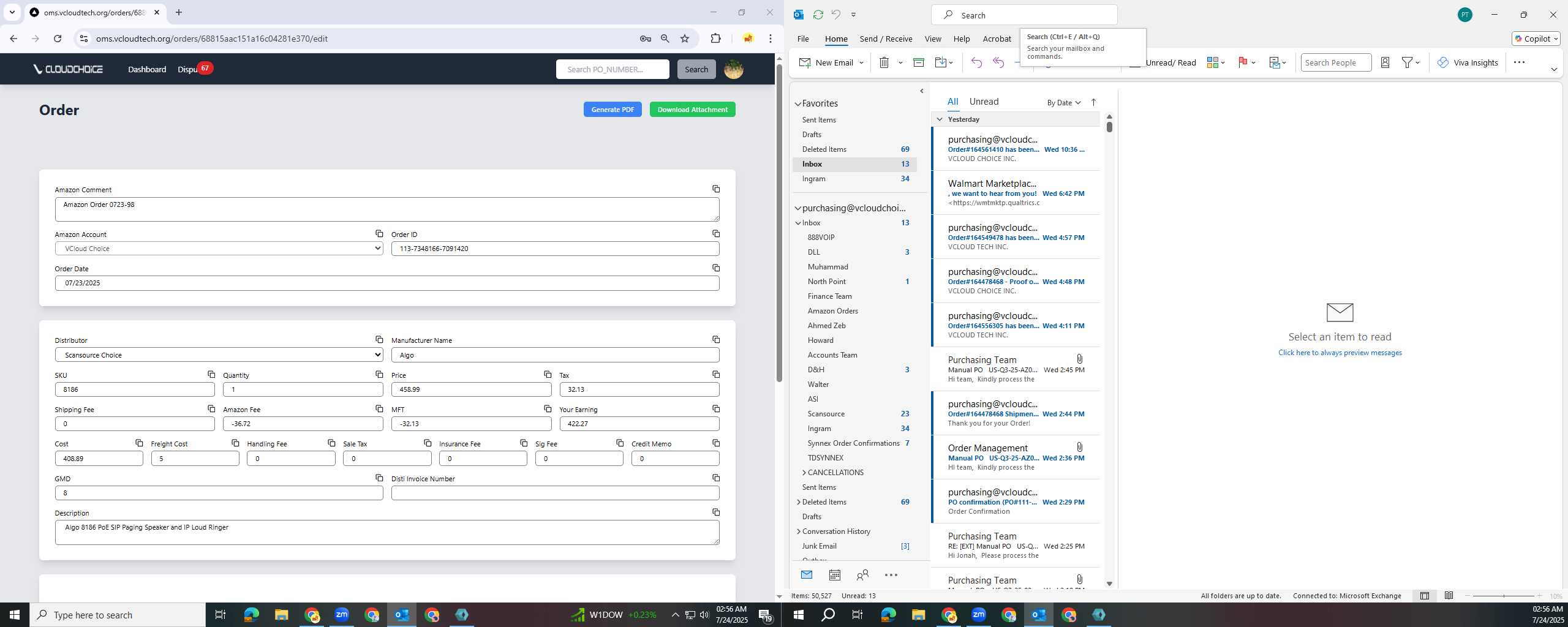Copy the Your Earning value
The image size is (1568, 627).
point(715,409)
